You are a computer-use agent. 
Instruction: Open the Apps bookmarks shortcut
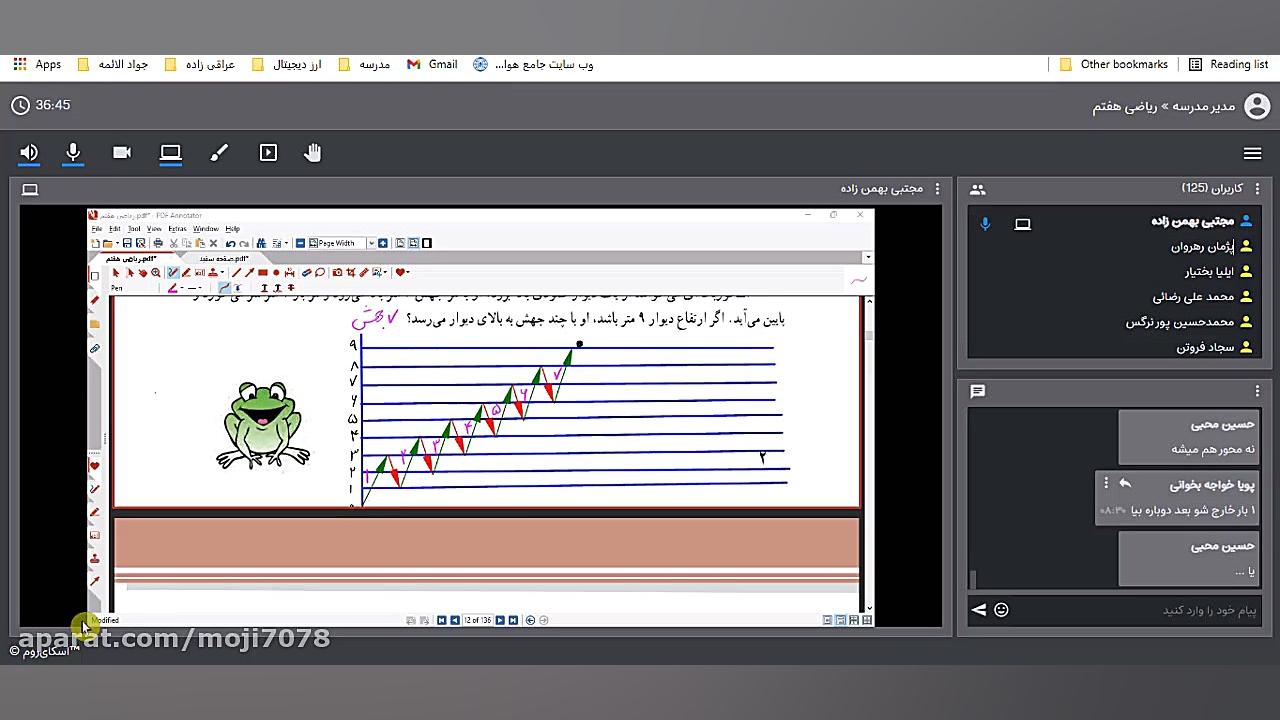(38, 64)
